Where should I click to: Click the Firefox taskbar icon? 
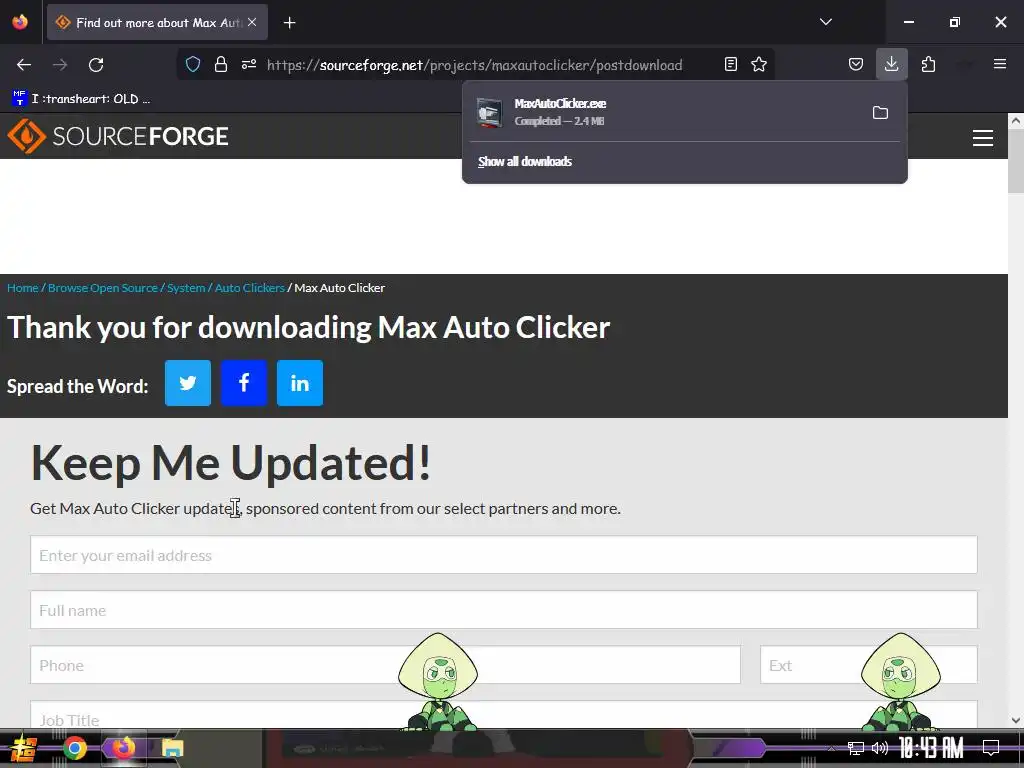(x=123, y=748)
